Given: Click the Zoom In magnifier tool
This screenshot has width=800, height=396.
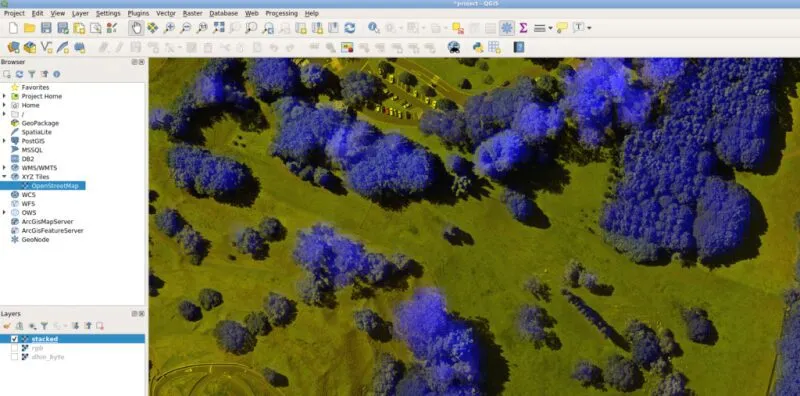Looking at the screenshot, I should [169, 28].
